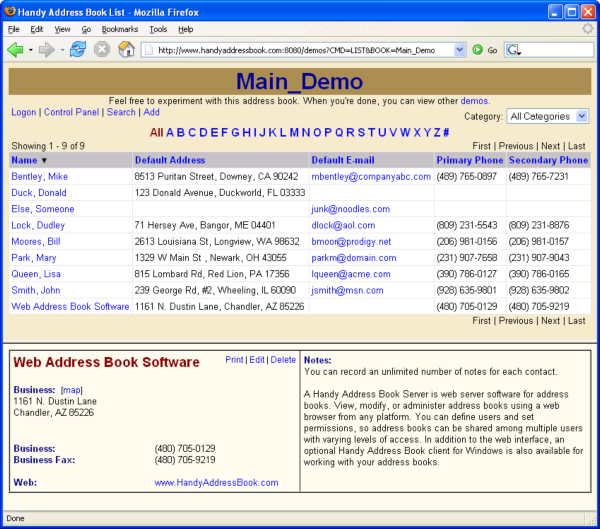Click the www.HandyAddressBook.com web link

click(216, 482)
